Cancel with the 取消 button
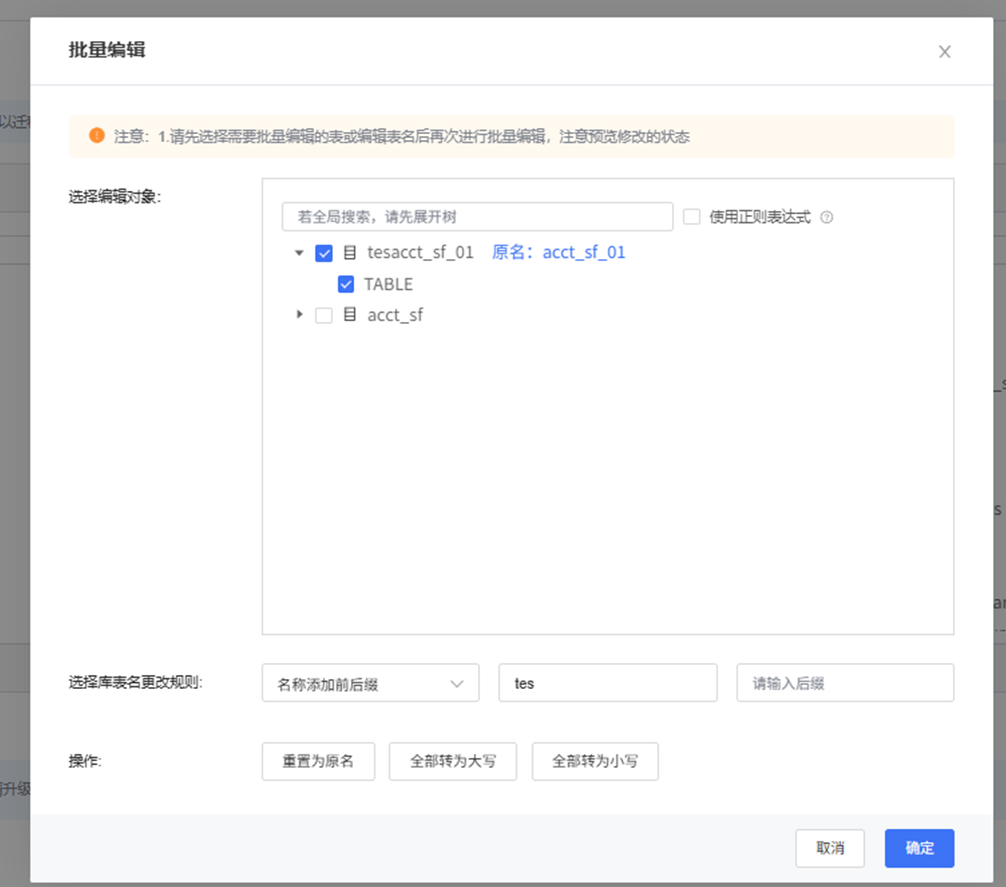Screen dimensions: 1006x887 tap(830, 848)
